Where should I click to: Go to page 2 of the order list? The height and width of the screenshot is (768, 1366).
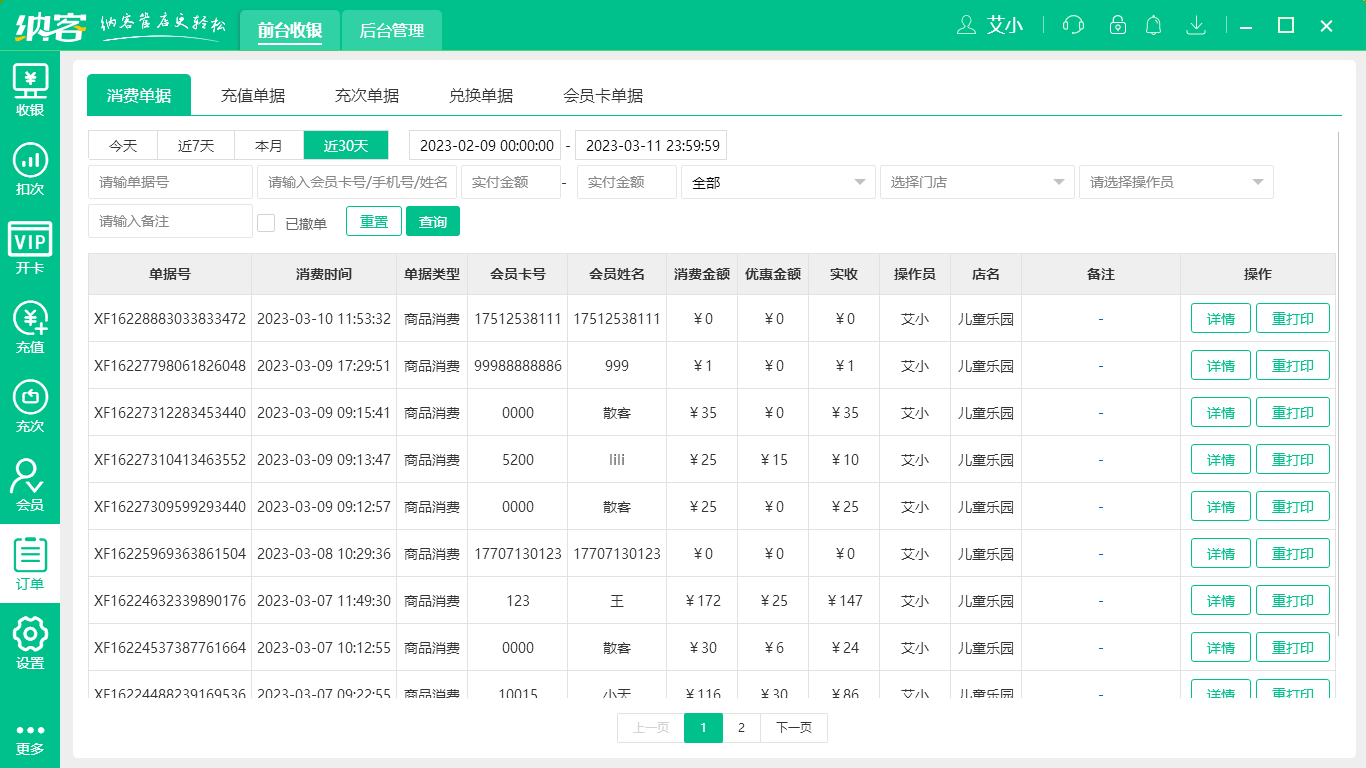[x=741, y=728]
